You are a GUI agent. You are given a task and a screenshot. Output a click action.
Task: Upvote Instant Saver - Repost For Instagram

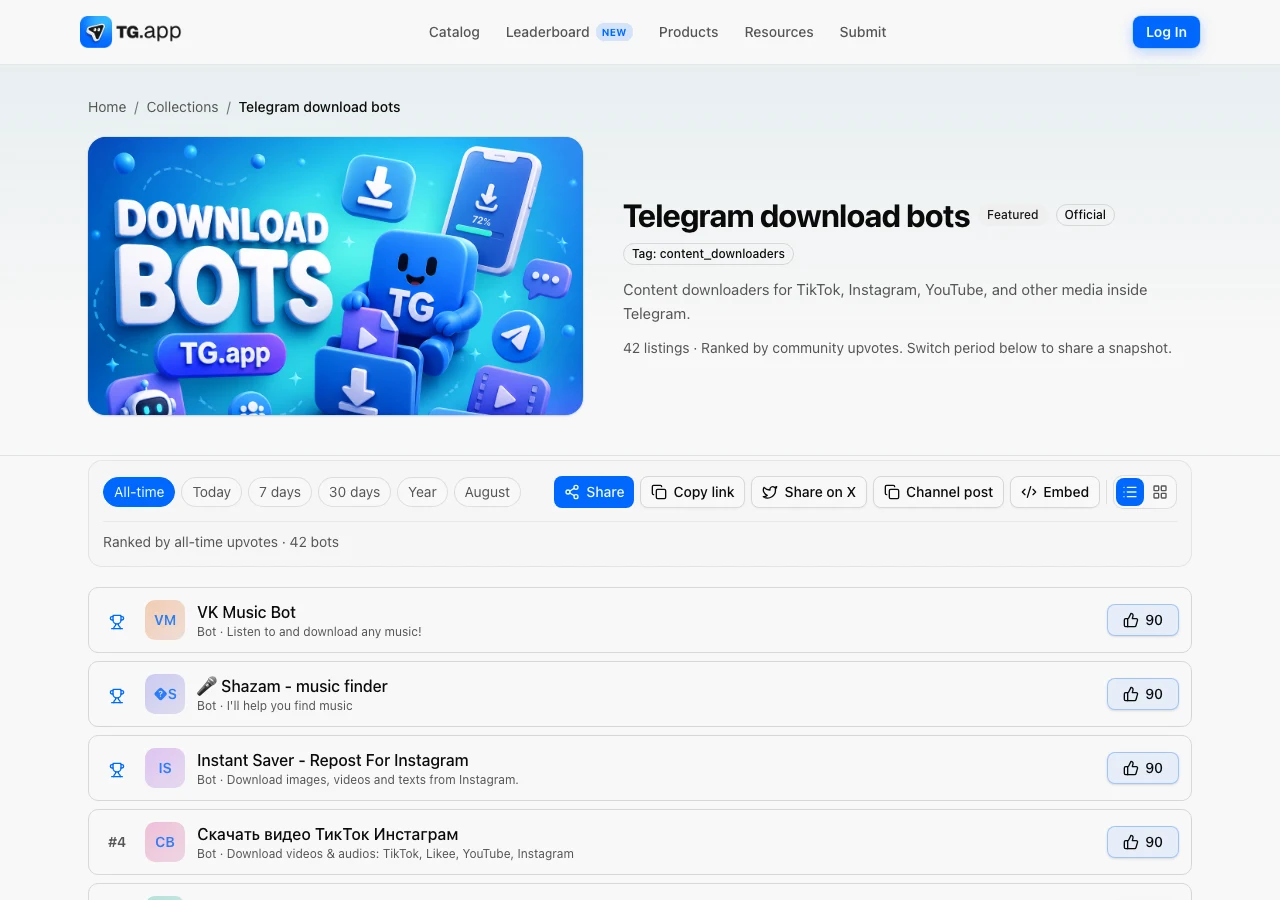coord(1143,768)
